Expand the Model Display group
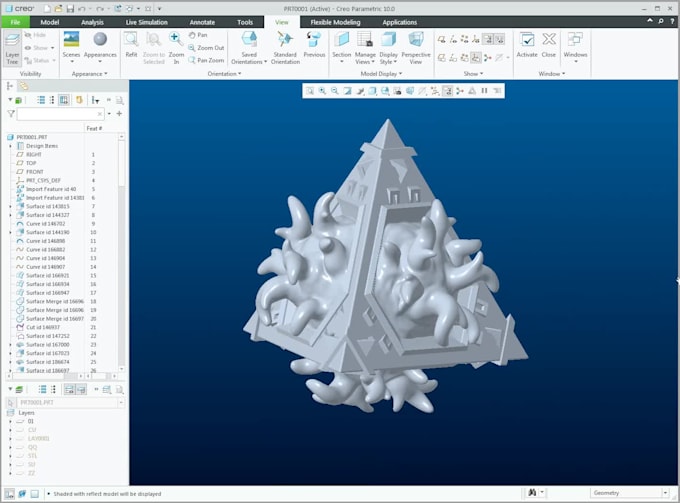Viewport: 680px width, 503px height. pos(381,74)
